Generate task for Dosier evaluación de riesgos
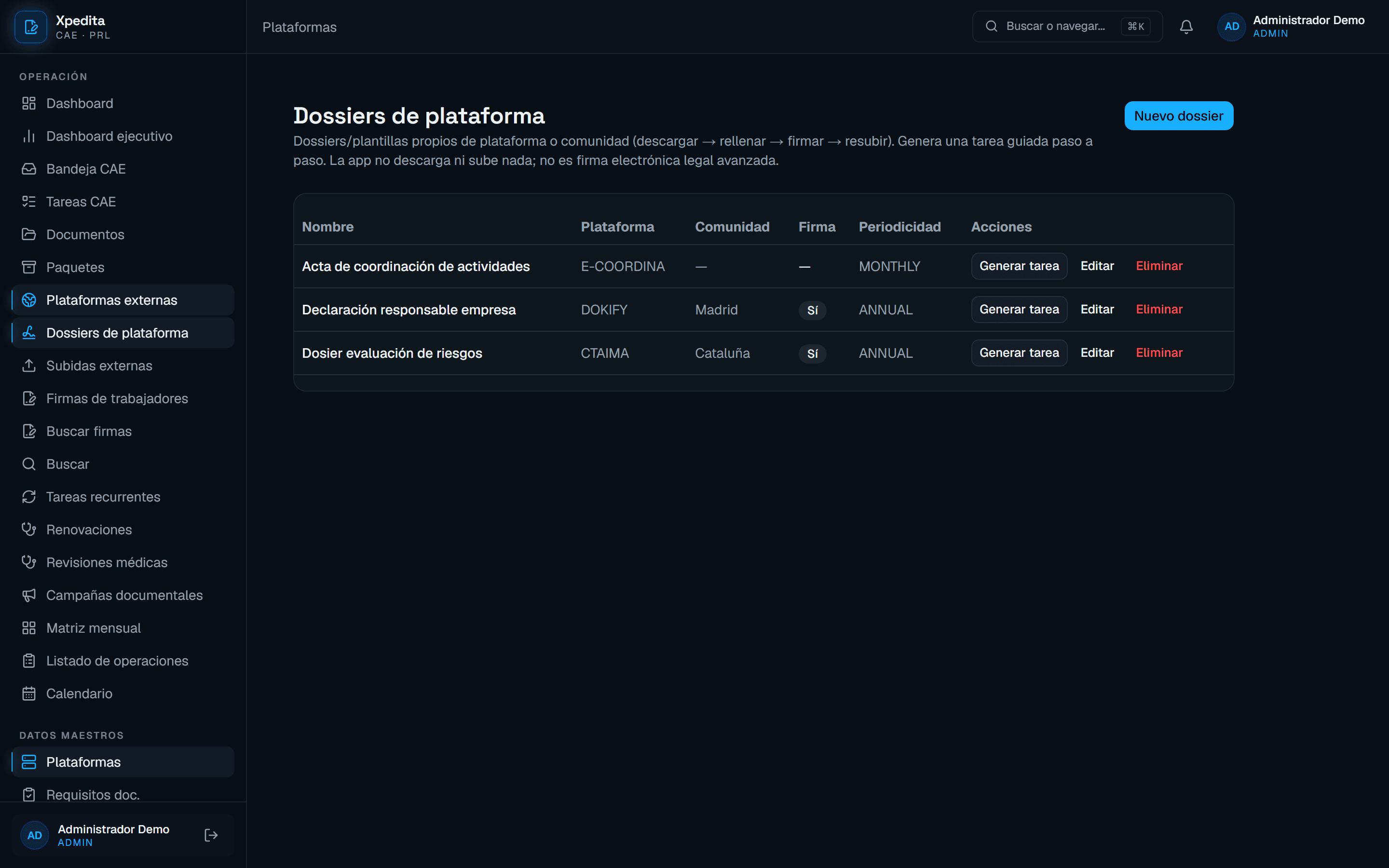Screen dimensions: 1389x868 [x=1019, y=353]
